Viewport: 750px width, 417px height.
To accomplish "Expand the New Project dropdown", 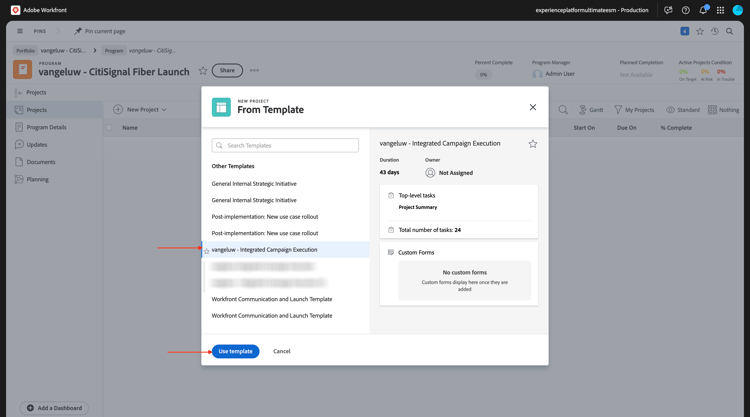I will 140,110.
